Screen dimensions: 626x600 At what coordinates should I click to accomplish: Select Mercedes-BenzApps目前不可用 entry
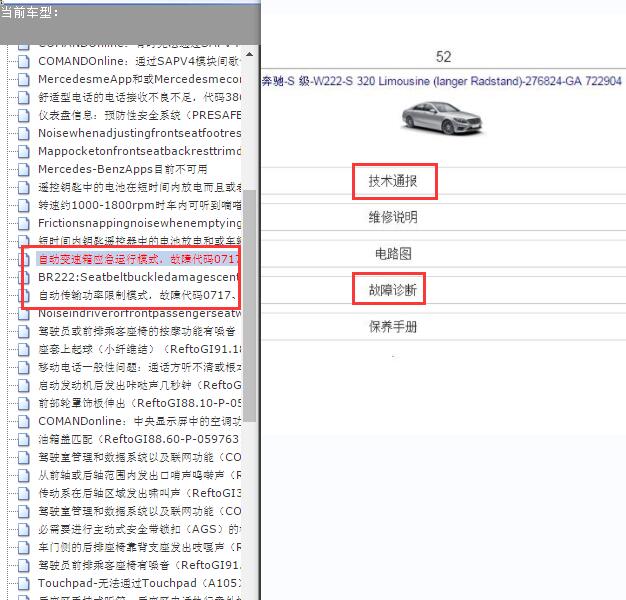click(123, 169)
